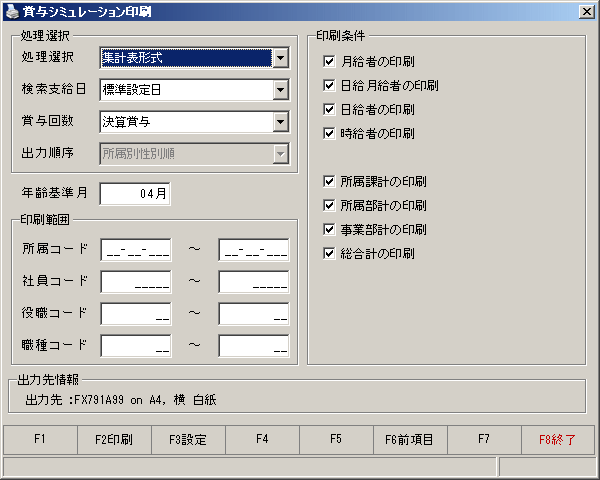Viewport: 600px width, 480px height.
Task: Click the 職種コード end field
Action: click(254, 346)
